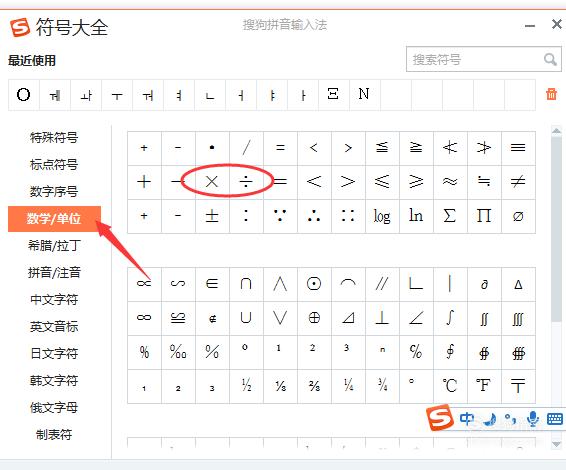Click the scrollbar down arrow
566x470 pixels.
(556, 444)
